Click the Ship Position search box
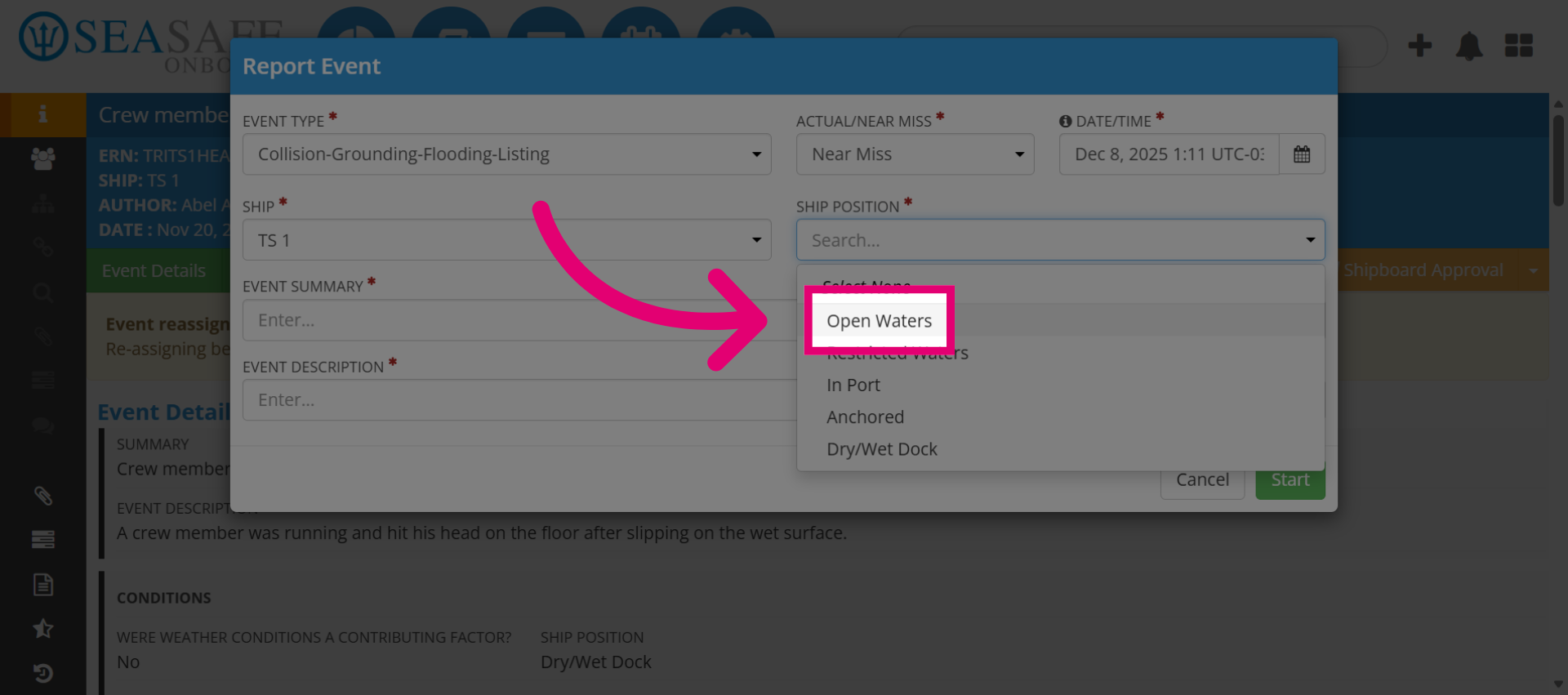1568x695 pixels. coord(1060,240)
